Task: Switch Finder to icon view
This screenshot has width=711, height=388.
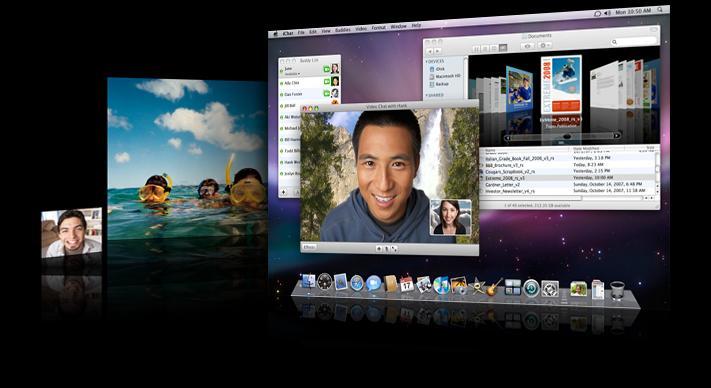Action: 476,48
